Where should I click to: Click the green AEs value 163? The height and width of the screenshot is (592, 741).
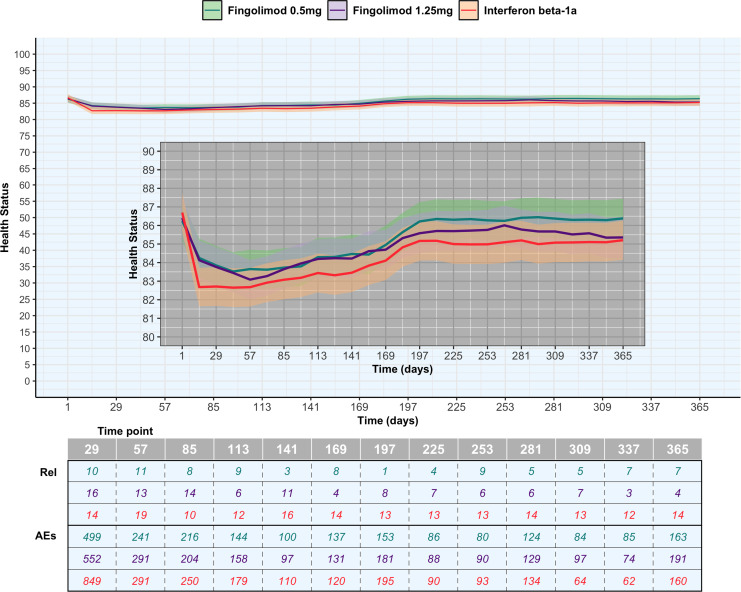[678, 537]
